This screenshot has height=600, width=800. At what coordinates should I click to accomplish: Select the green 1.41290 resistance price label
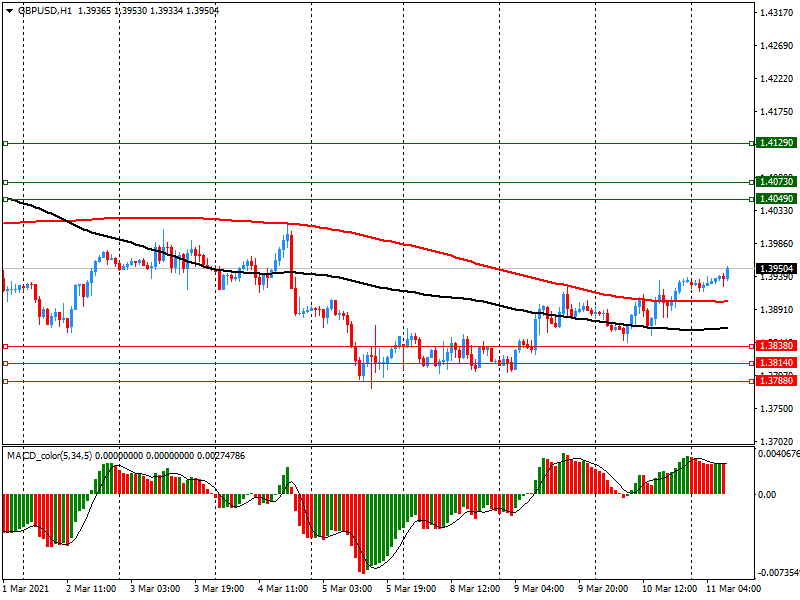777,143
